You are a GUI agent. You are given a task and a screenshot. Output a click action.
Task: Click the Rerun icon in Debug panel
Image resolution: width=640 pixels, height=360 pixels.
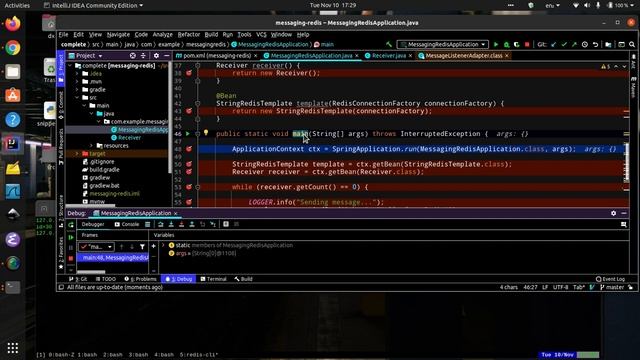point(71,224)
